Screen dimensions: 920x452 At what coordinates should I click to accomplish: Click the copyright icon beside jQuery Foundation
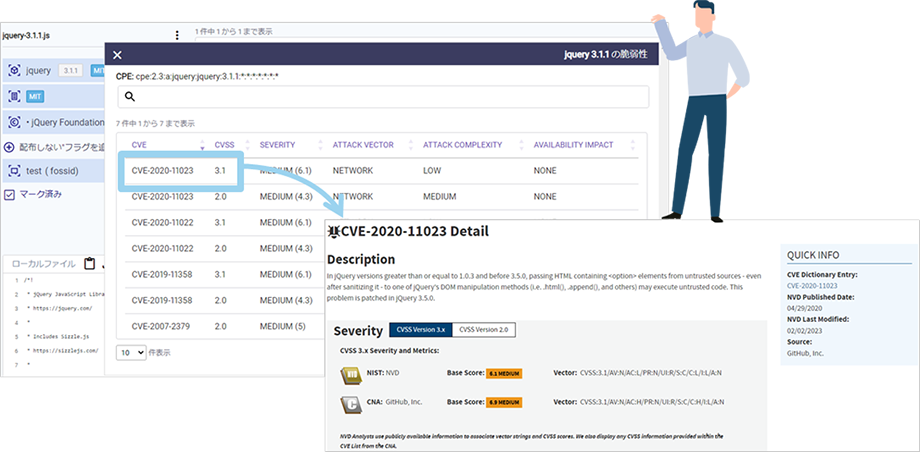pyautogui.click(x=15, y=122)
